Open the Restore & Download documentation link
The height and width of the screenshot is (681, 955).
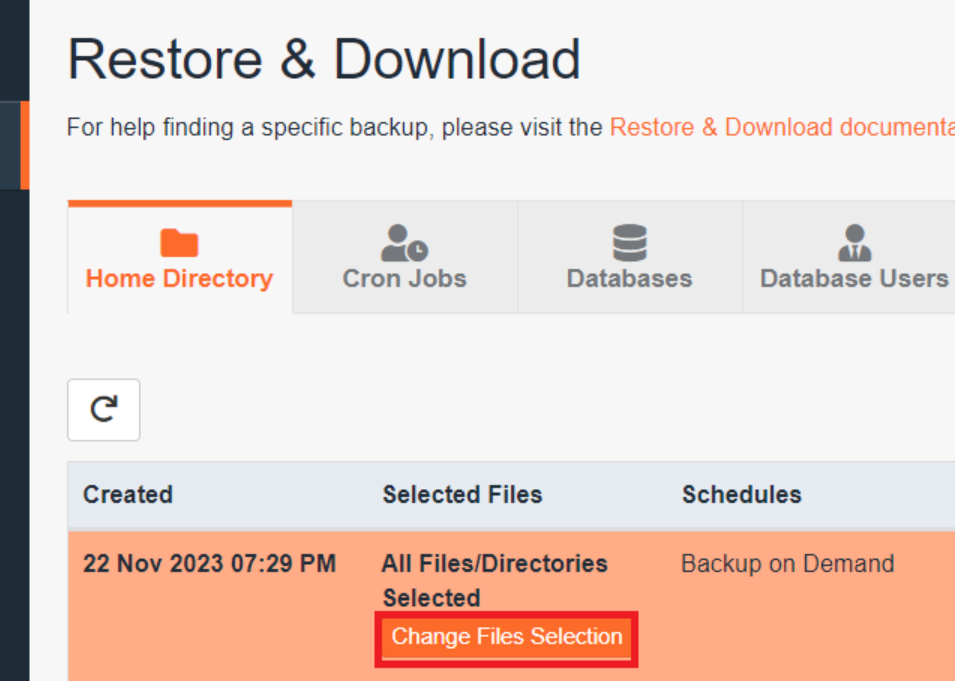click(779, 127)
